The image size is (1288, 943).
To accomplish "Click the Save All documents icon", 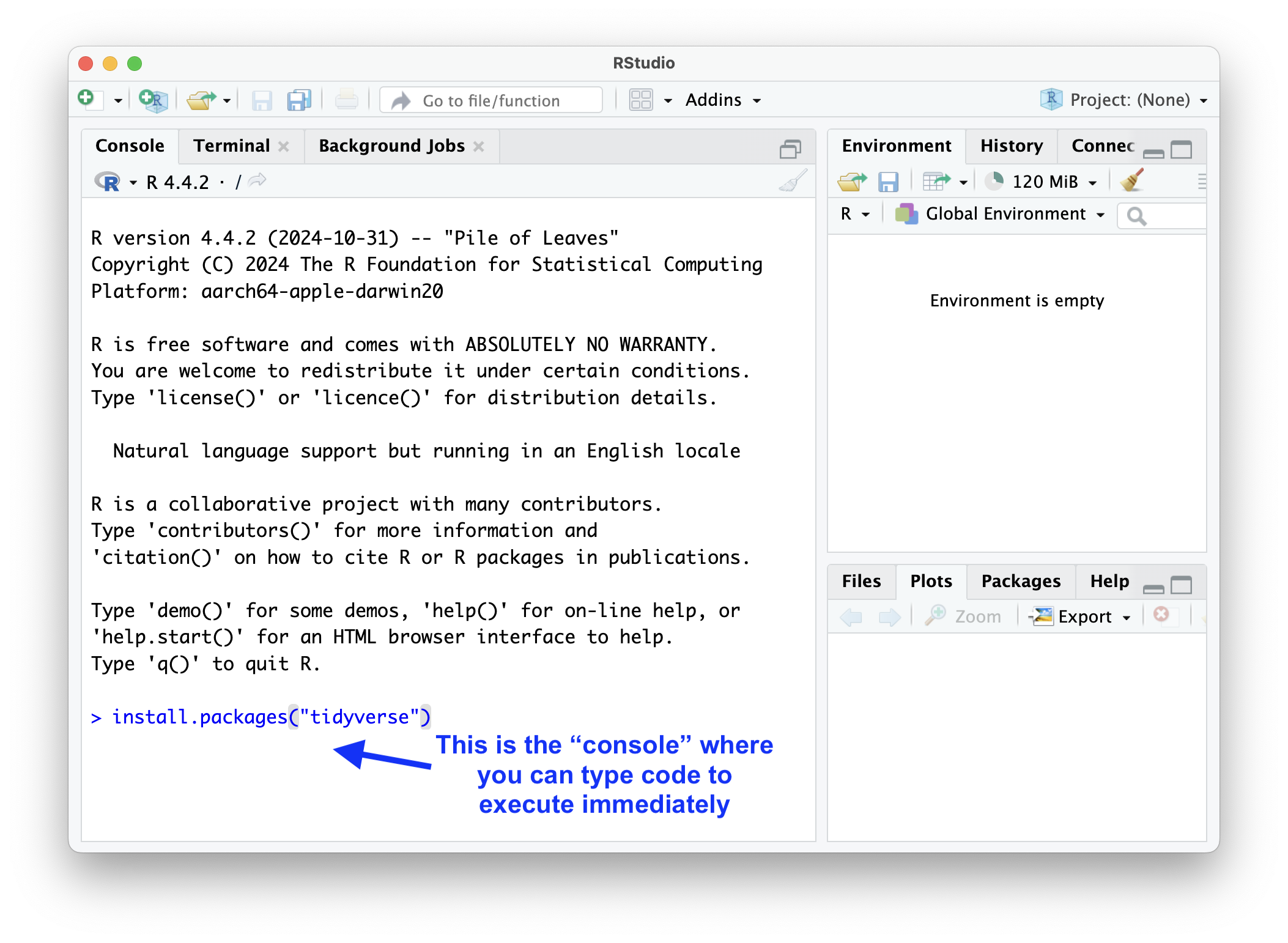I will point(298,100).
